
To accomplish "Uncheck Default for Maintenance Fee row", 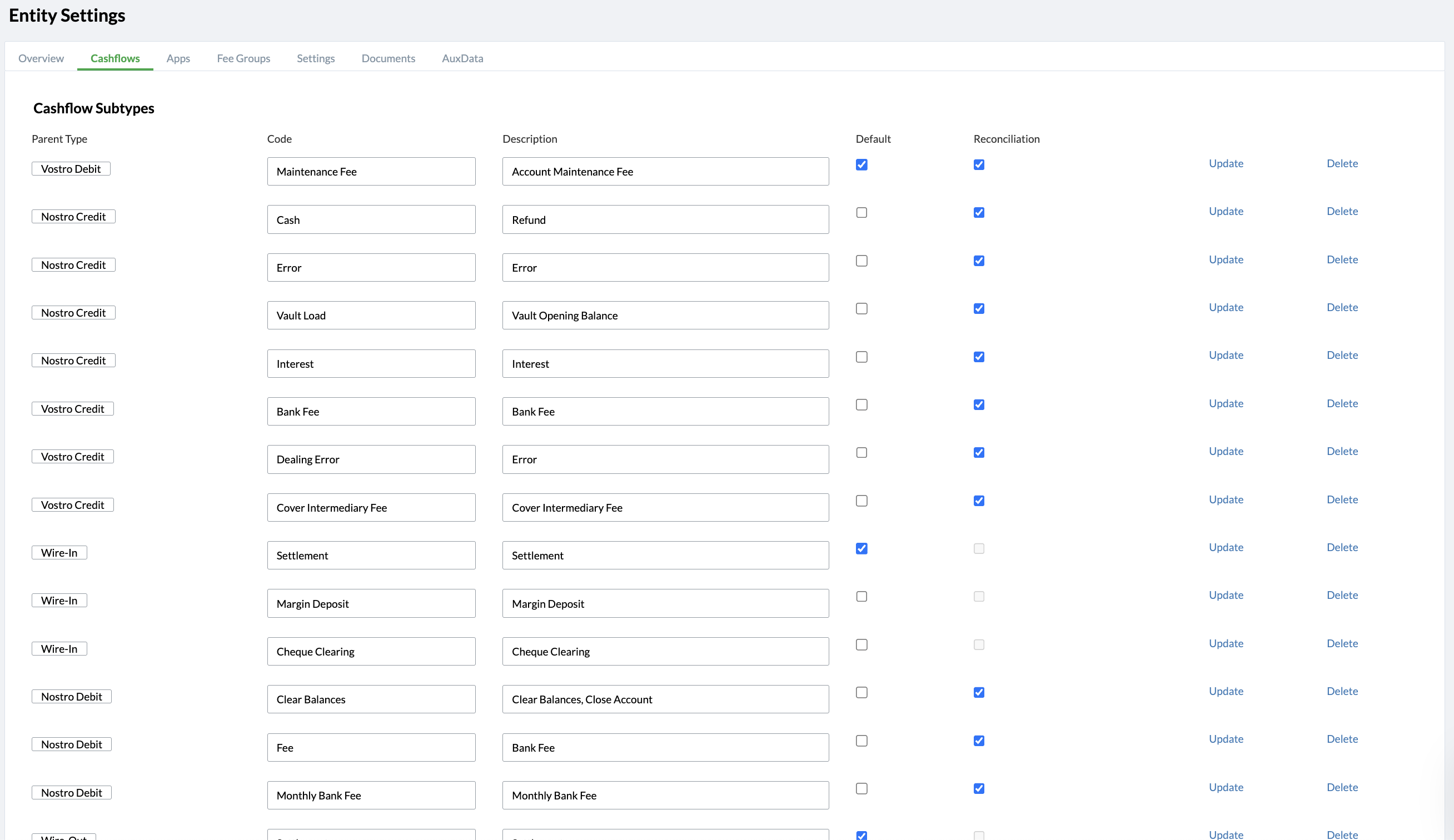I will pos(861,165).
